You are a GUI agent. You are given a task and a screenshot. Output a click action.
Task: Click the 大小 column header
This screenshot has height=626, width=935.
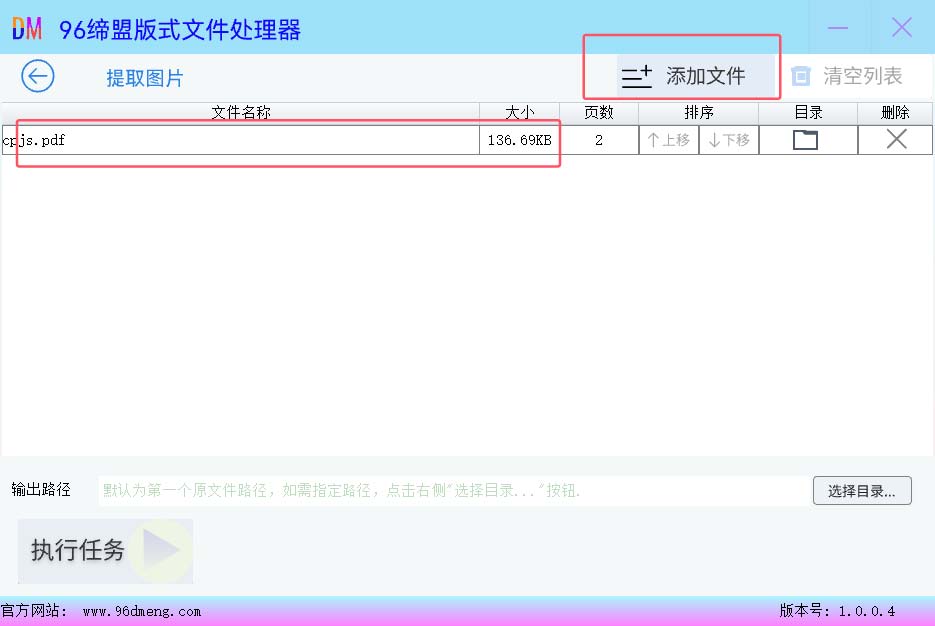519,113
